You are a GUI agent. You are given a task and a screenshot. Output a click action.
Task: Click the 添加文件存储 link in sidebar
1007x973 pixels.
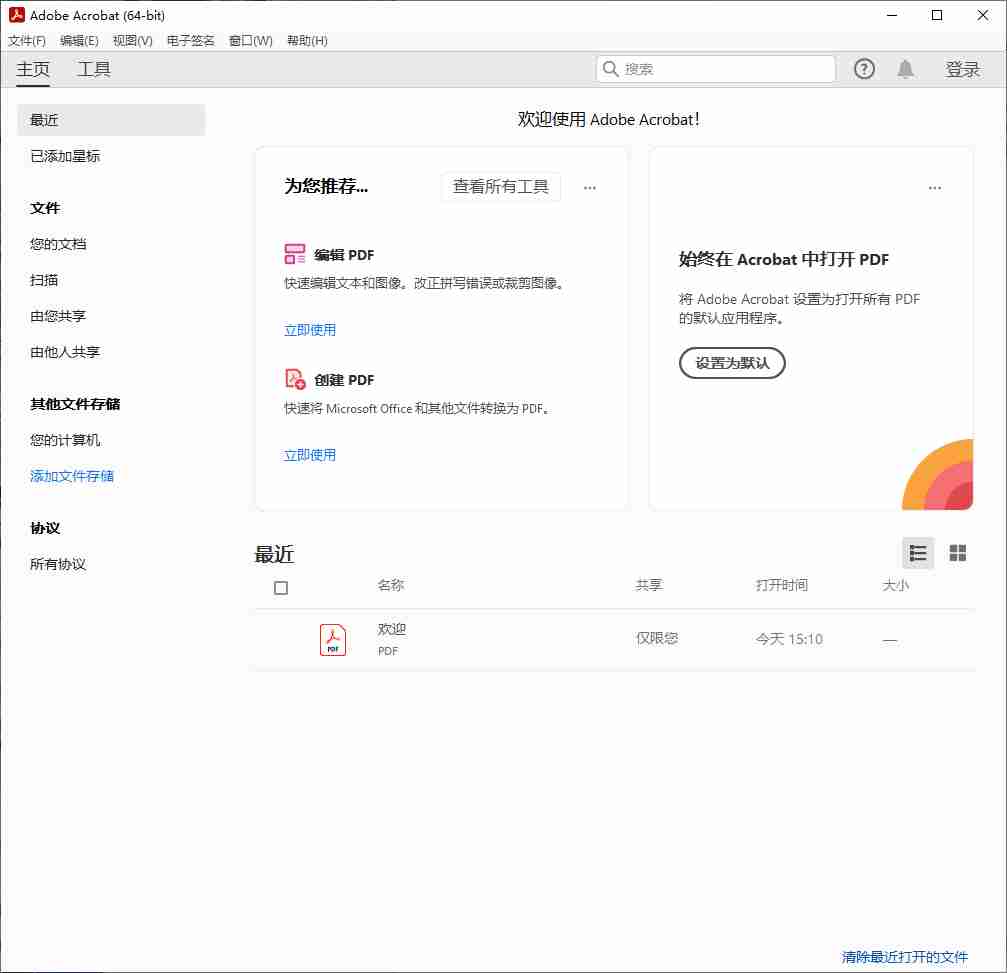coord(72,476)
